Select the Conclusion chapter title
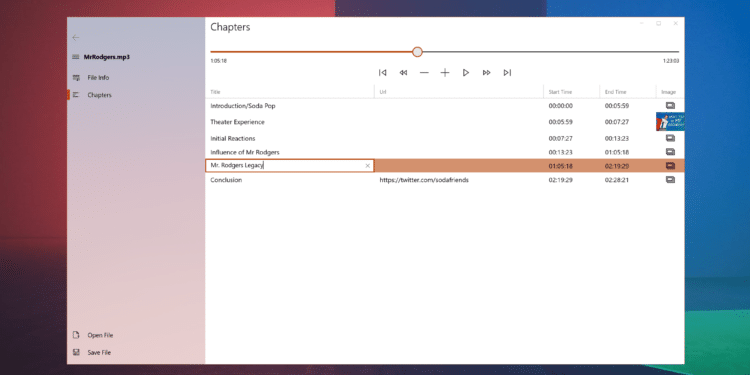This screenshot has width=750, height=375. tap(226, 180)
